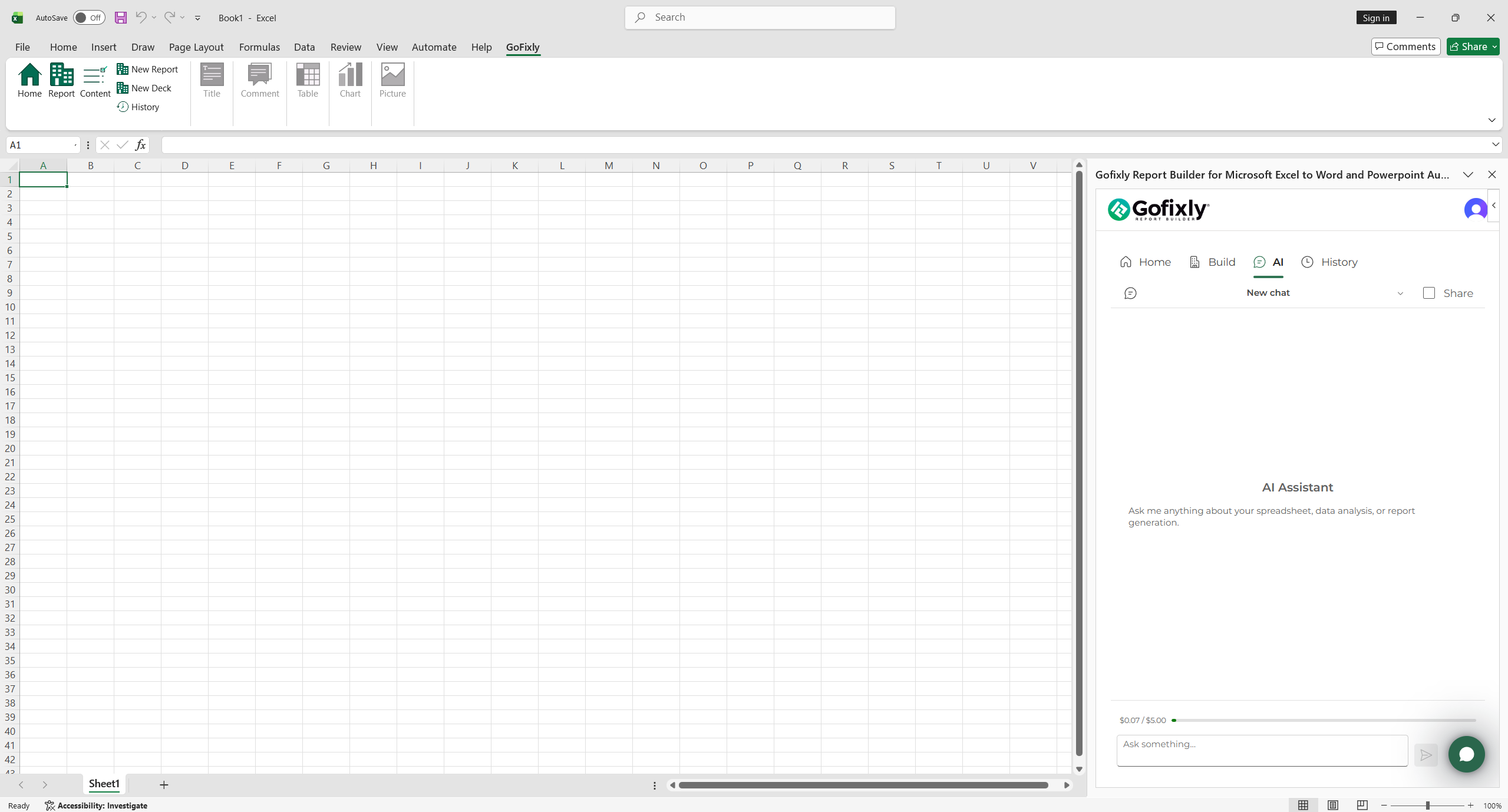The image size is (1508, 812).
Task: Click the send message arrow icon
Action: tap(1426, 755)
